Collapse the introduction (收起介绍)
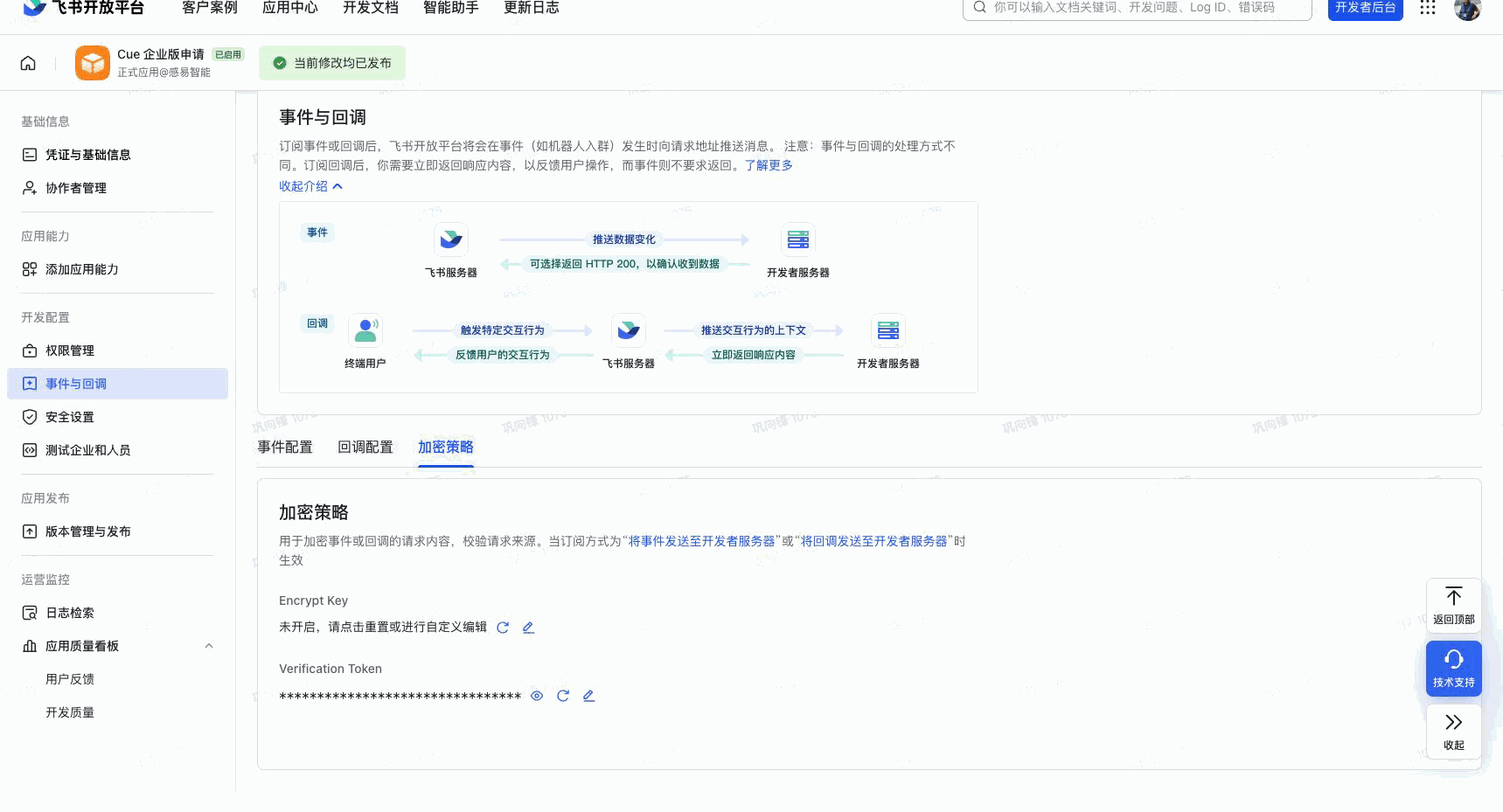The width and height of the screenshot is (1503, 812). click(310, 186)
